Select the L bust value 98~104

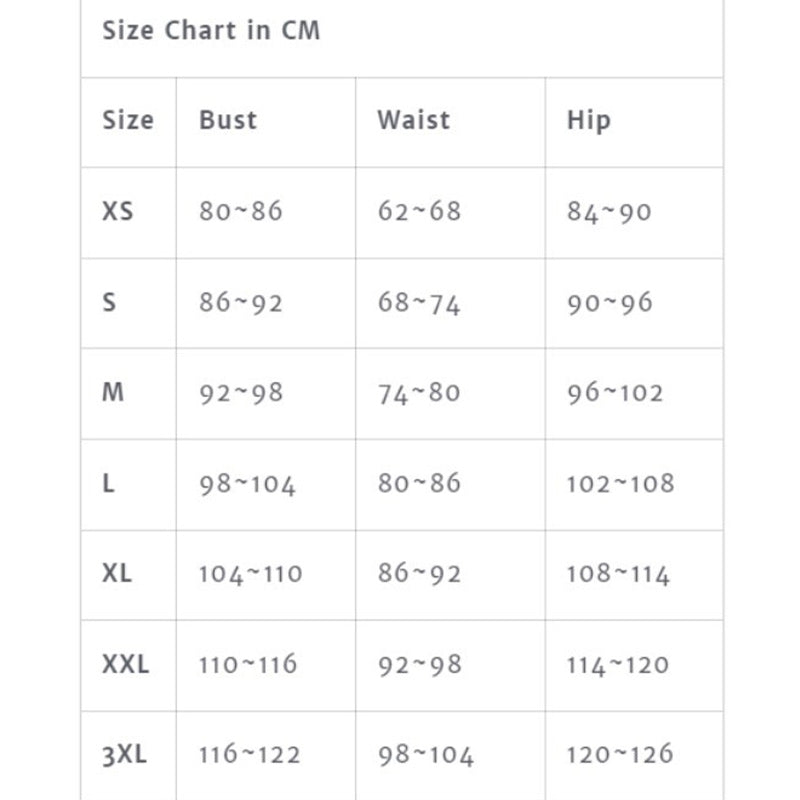coord(247,484)
